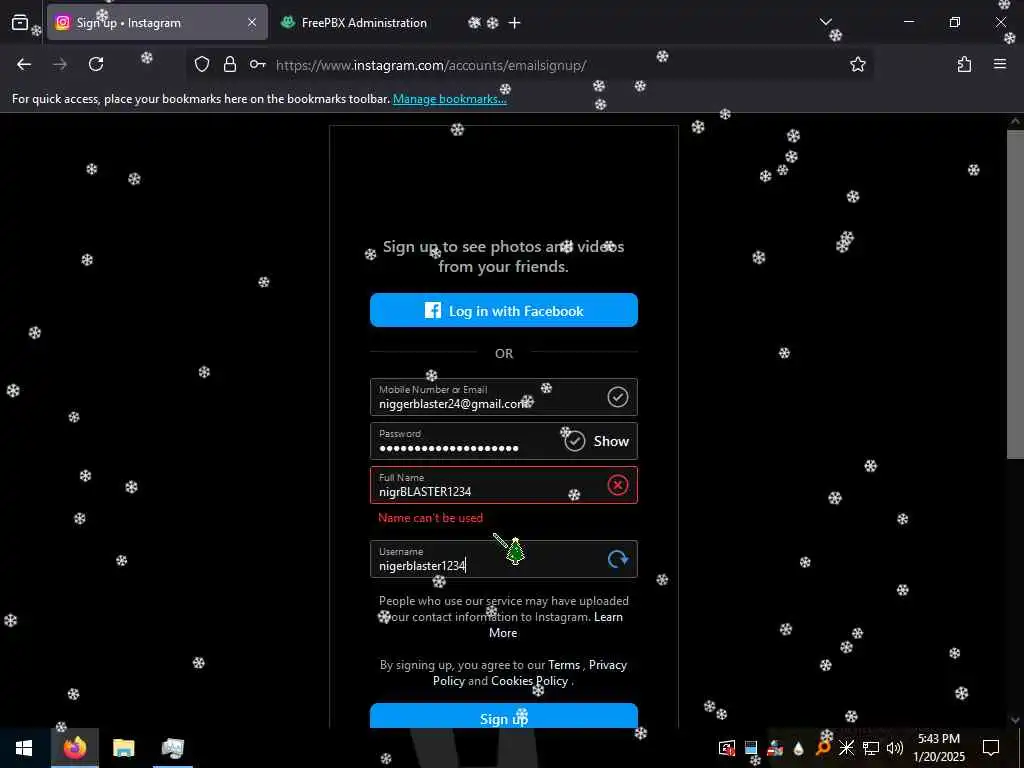Click the red and teal tray icon

(x=775, y=748)
